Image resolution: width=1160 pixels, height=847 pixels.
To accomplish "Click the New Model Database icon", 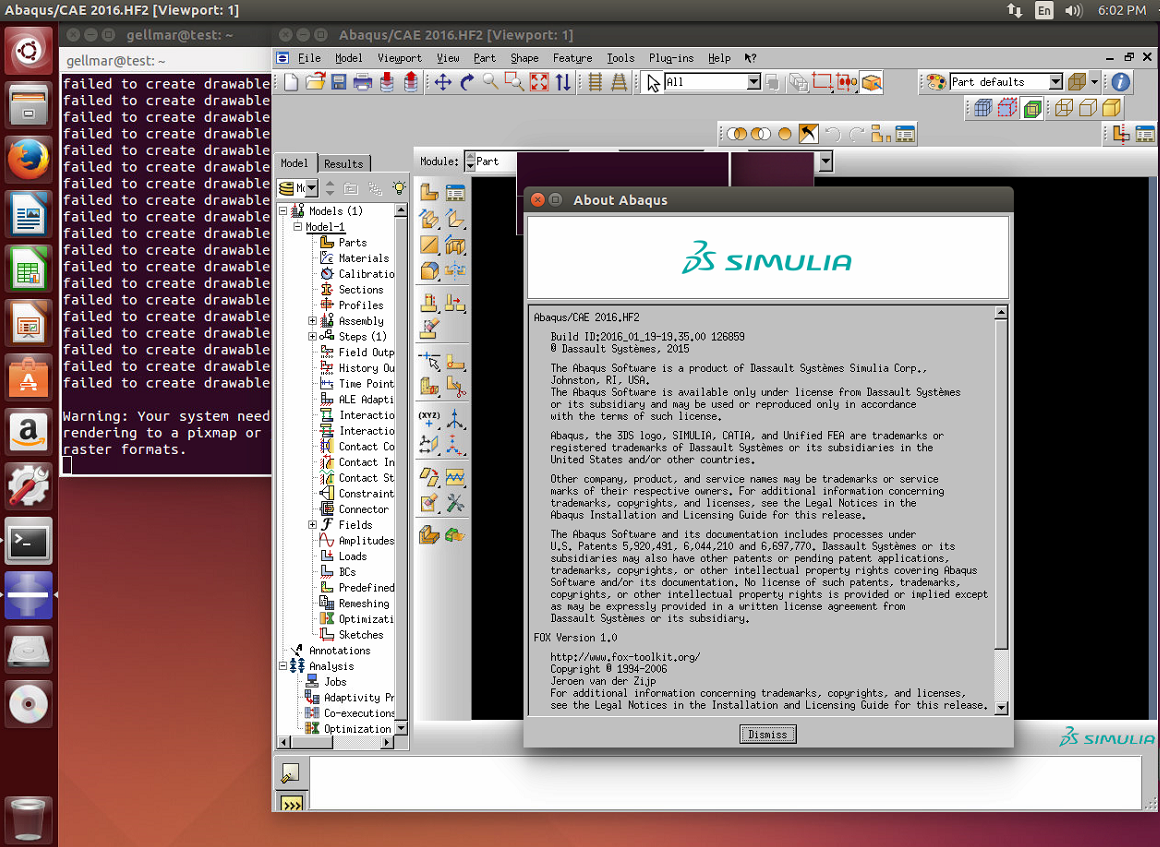I will click(x=291, y=82).
